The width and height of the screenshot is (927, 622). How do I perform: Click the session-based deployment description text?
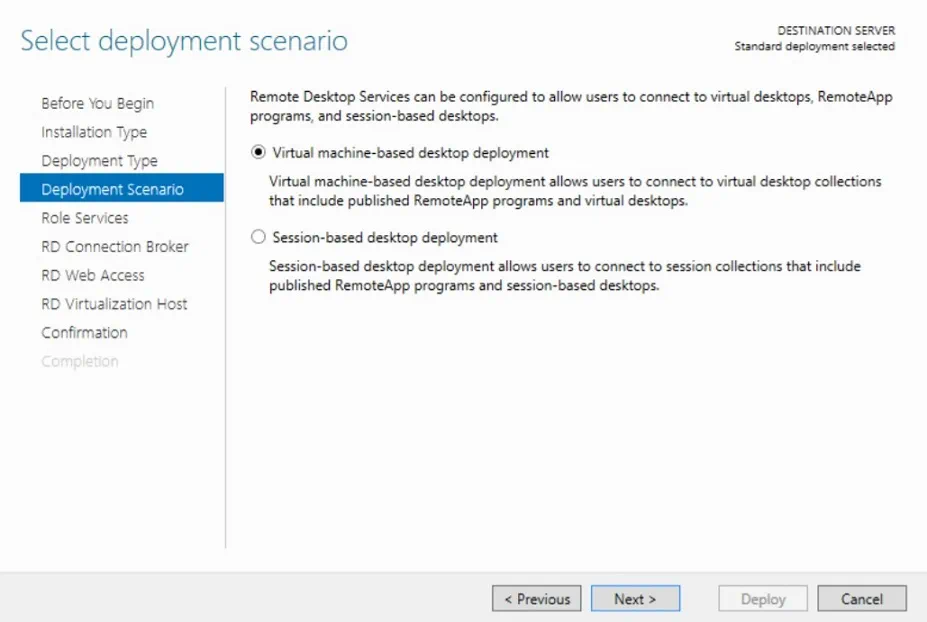[565, 276]
